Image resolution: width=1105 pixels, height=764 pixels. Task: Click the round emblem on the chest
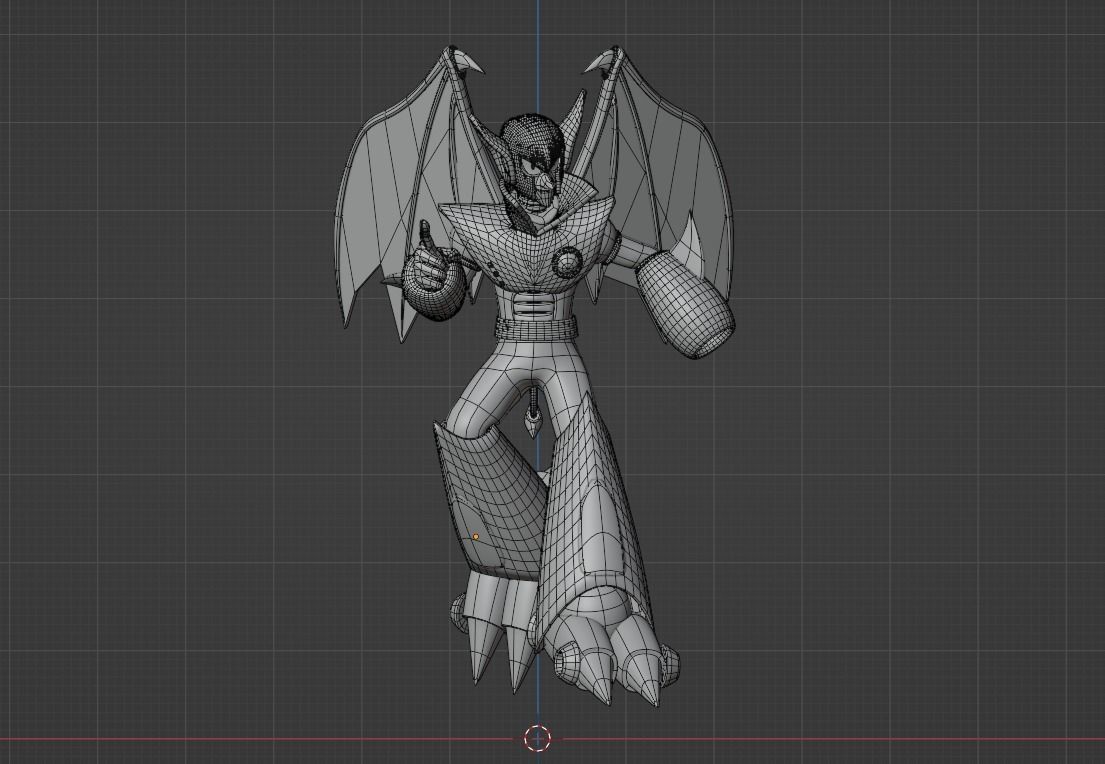pos(566,263)
